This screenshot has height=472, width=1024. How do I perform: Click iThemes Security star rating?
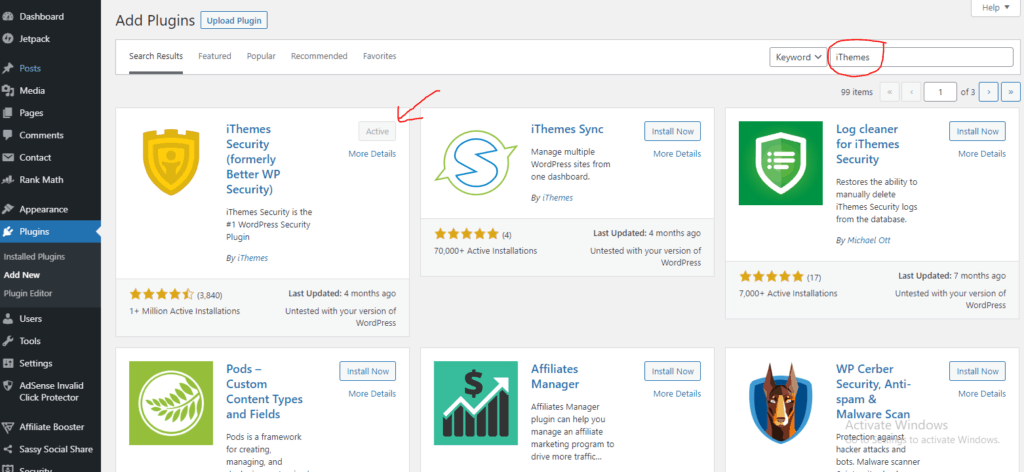pyautogui.click(x=161, y=294)
